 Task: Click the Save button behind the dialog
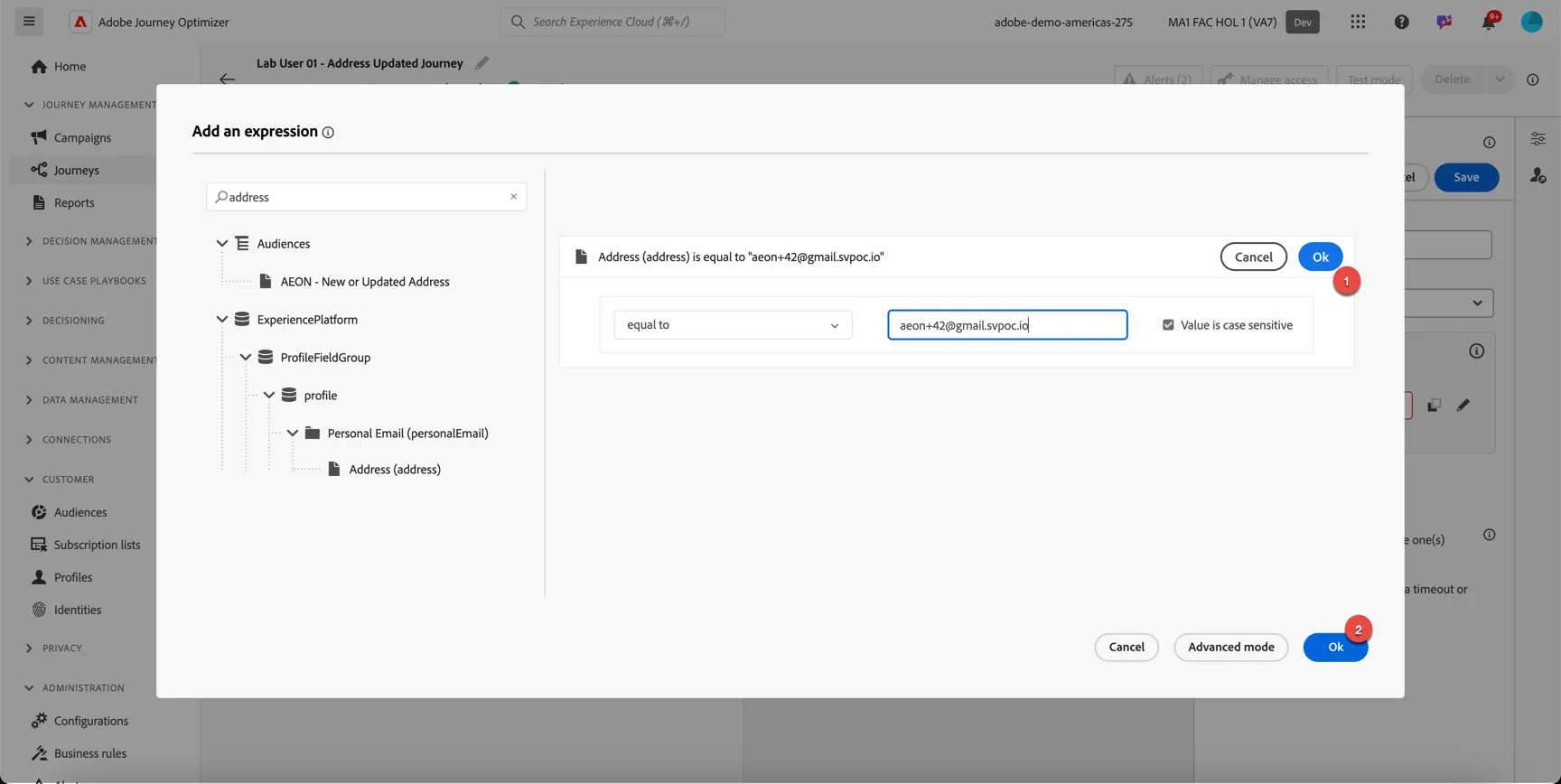pyautogui.click(x=1466, y=177)
